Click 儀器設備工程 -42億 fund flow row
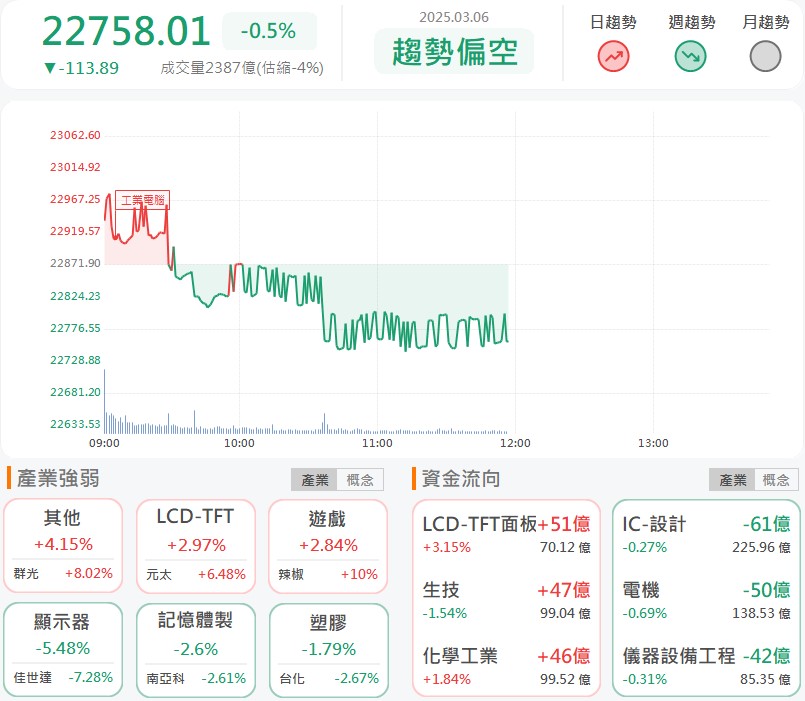Screen dimensions: 805x701 pos(706,666)
